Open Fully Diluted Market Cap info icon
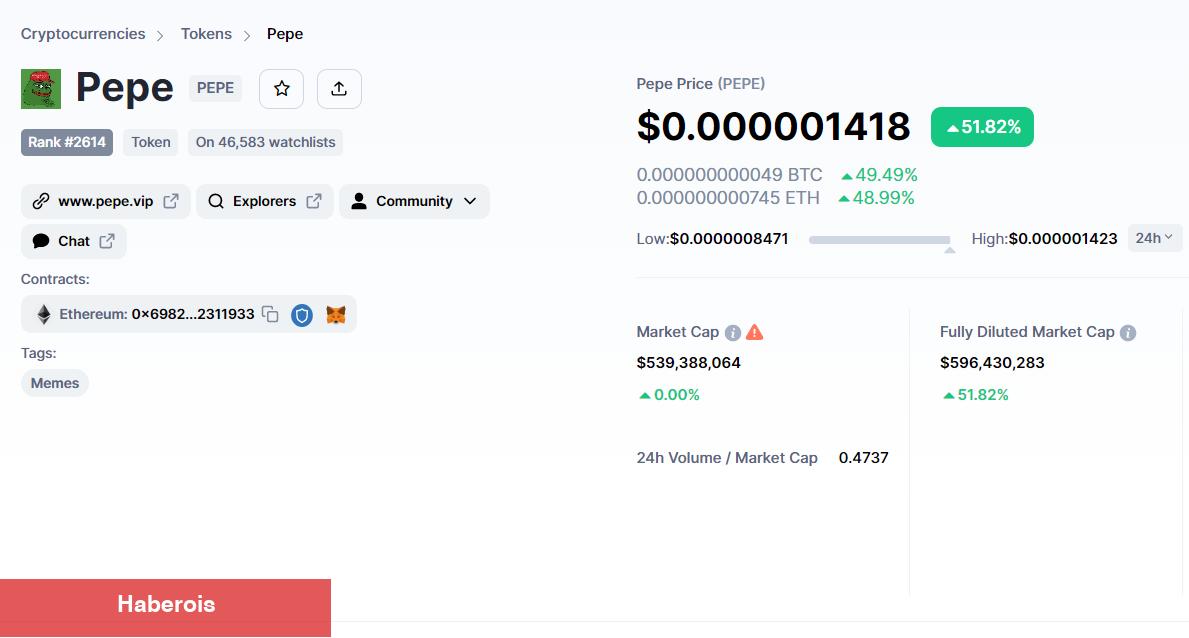The image size is (1189, 638). (1128, 332)
